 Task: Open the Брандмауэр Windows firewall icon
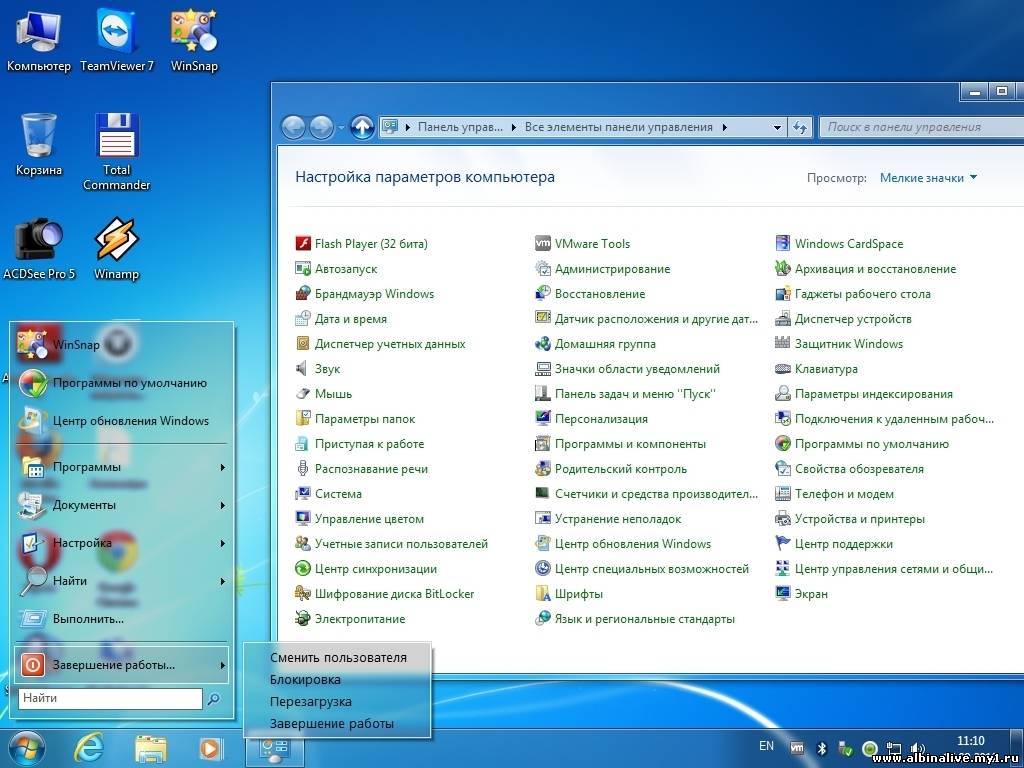302,294
